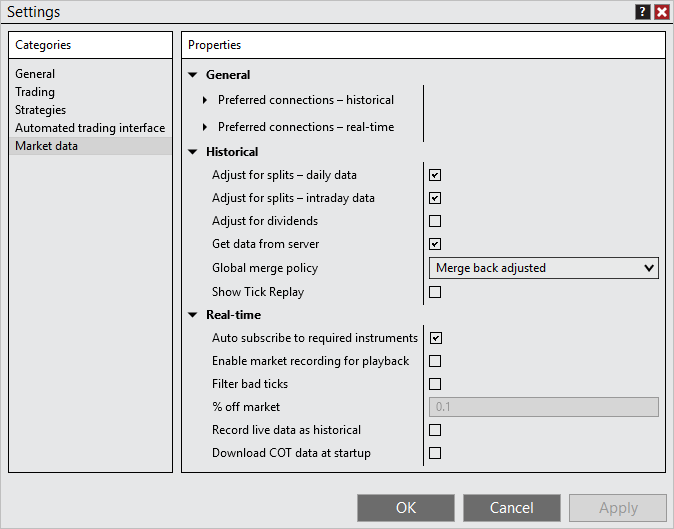Viewport: 674px width, 529px height.
Task: Click the Adjust for dividends label
Action: point(265,221)
